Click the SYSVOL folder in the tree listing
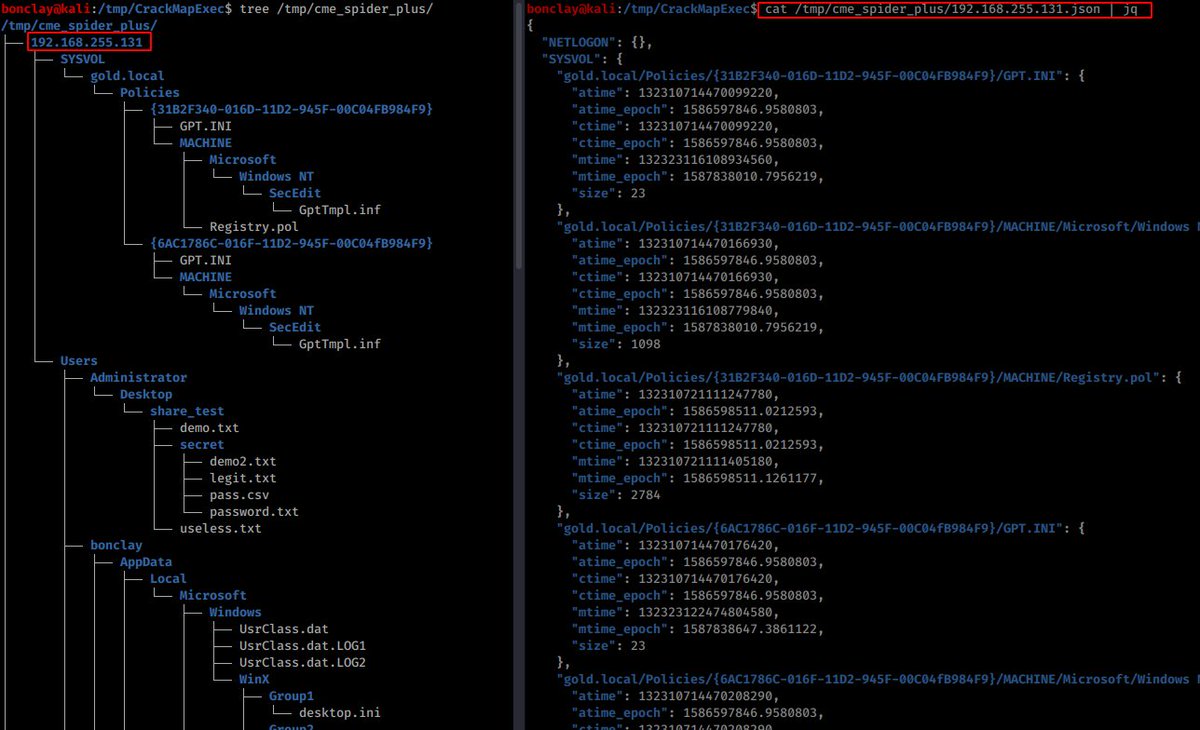 pos(83,59)
